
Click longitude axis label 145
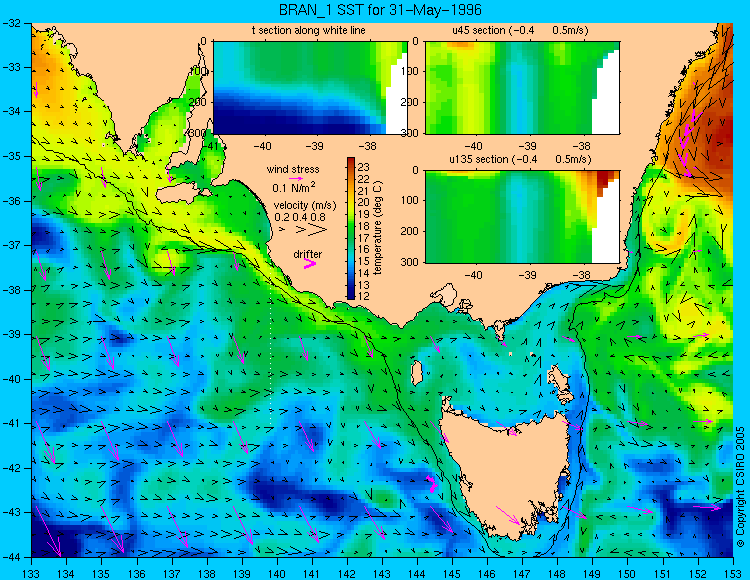(x=452, y=573)
